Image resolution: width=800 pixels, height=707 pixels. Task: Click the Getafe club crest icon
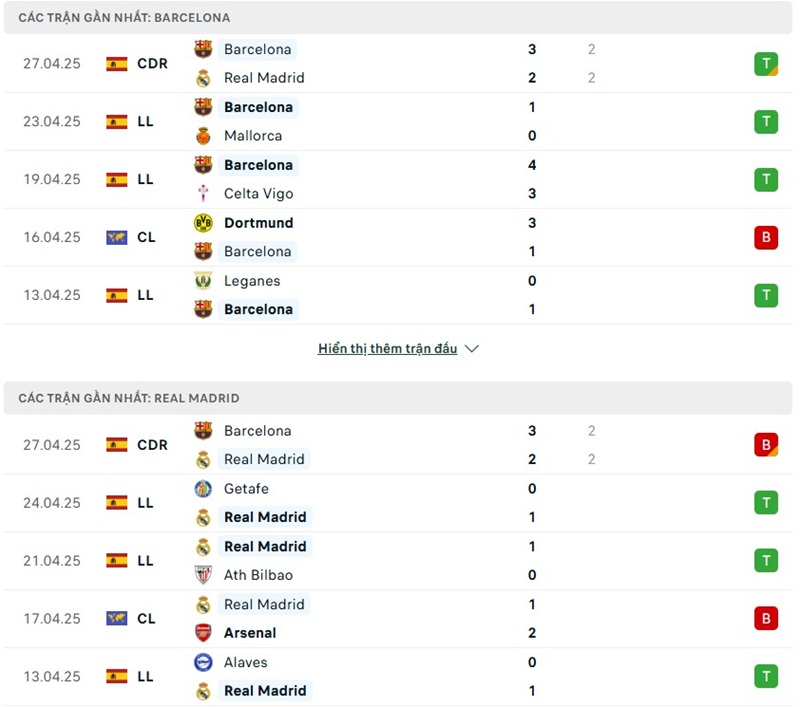pyautogui.click(x=203, y=489)
